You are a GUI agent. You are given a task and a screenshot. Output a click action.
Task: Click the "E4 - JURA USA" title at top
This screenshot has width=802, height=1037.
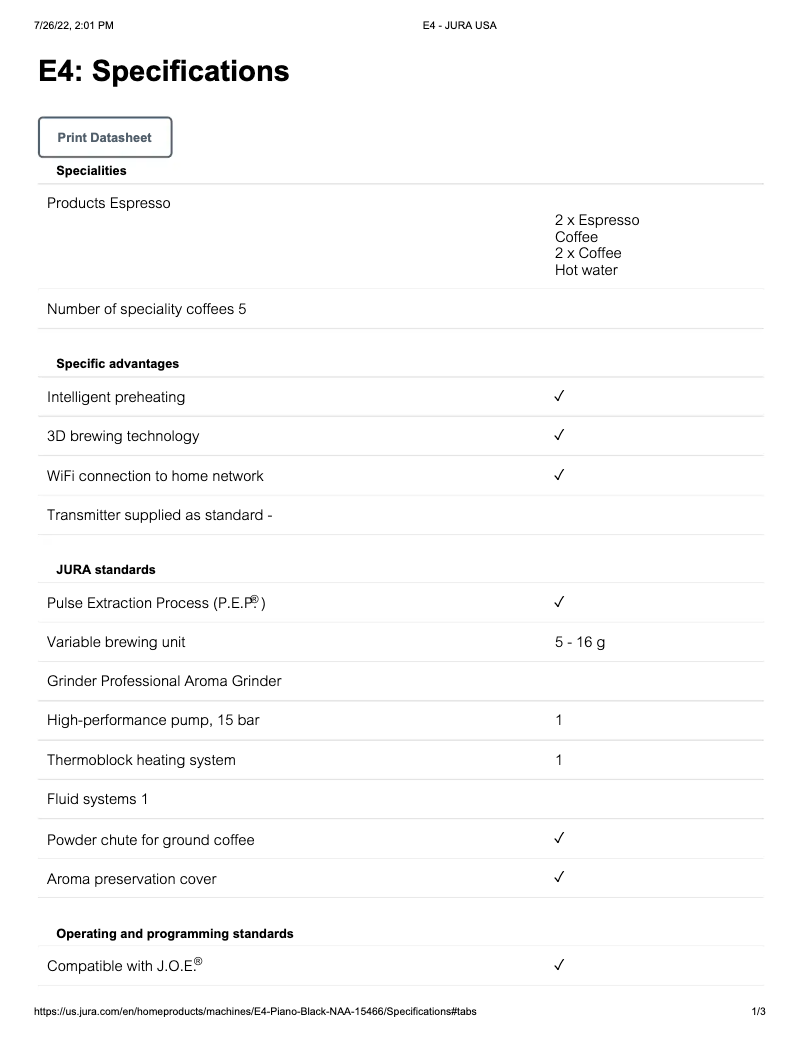pyautogui.click(x=459, y=26)
